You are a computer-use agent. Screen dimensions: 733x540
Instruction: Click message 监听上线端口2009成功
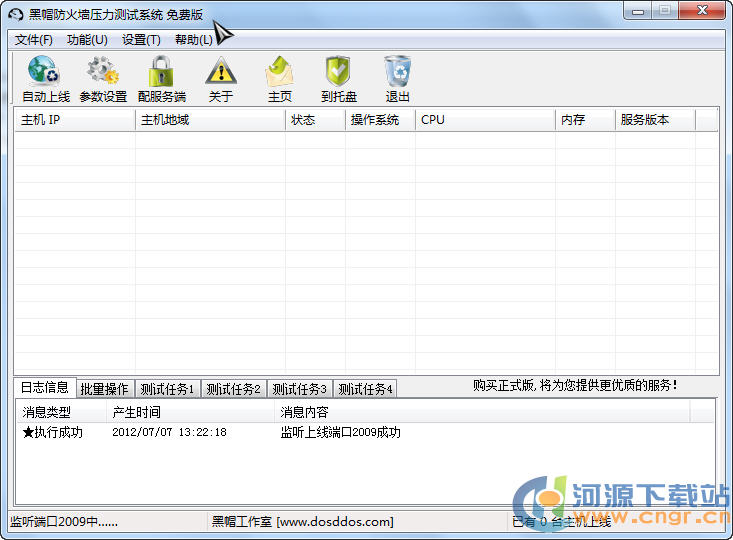point(340,432)
